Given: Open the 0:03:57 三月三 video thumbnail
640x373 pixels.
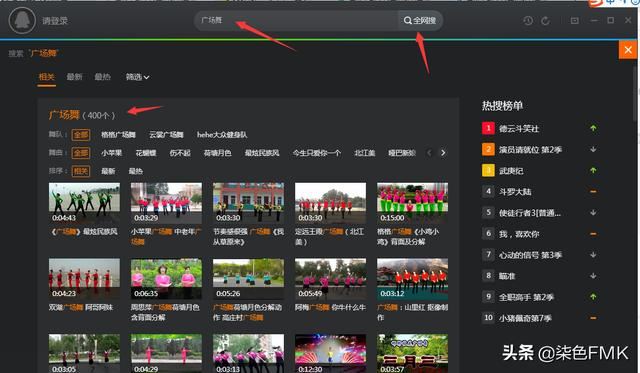Looking at the screenshot, I should click(x=413, y=353).
